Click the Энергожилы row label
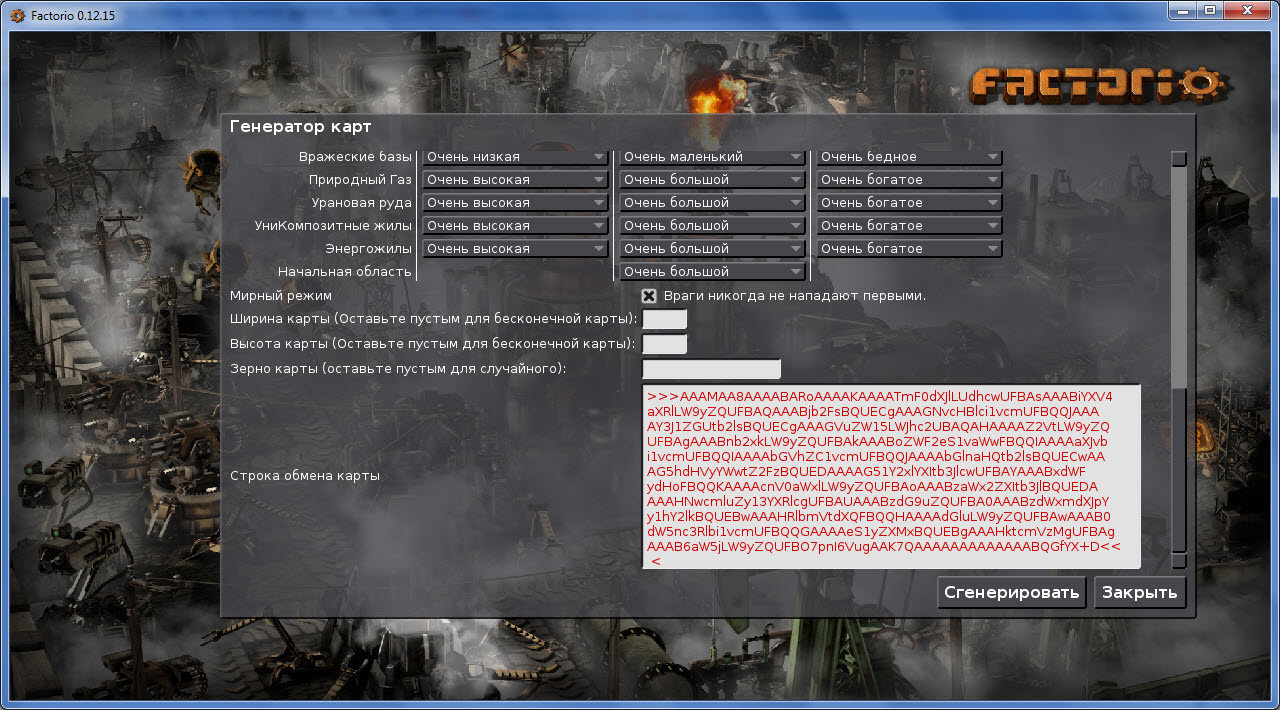1280x710 pixels. 368,249
